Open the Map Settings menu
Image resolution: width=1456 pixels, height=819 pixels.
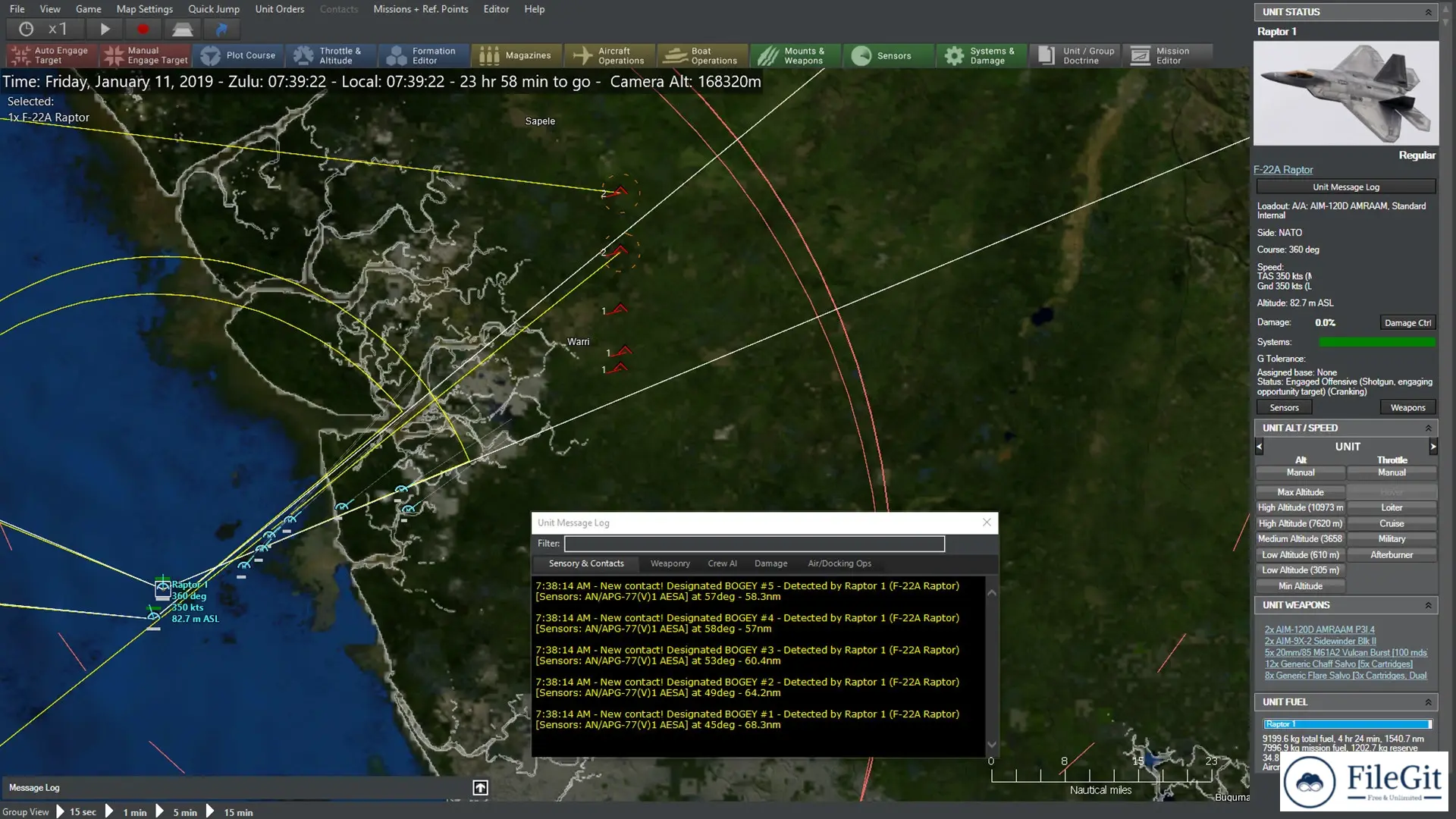[x=144, y=9]
